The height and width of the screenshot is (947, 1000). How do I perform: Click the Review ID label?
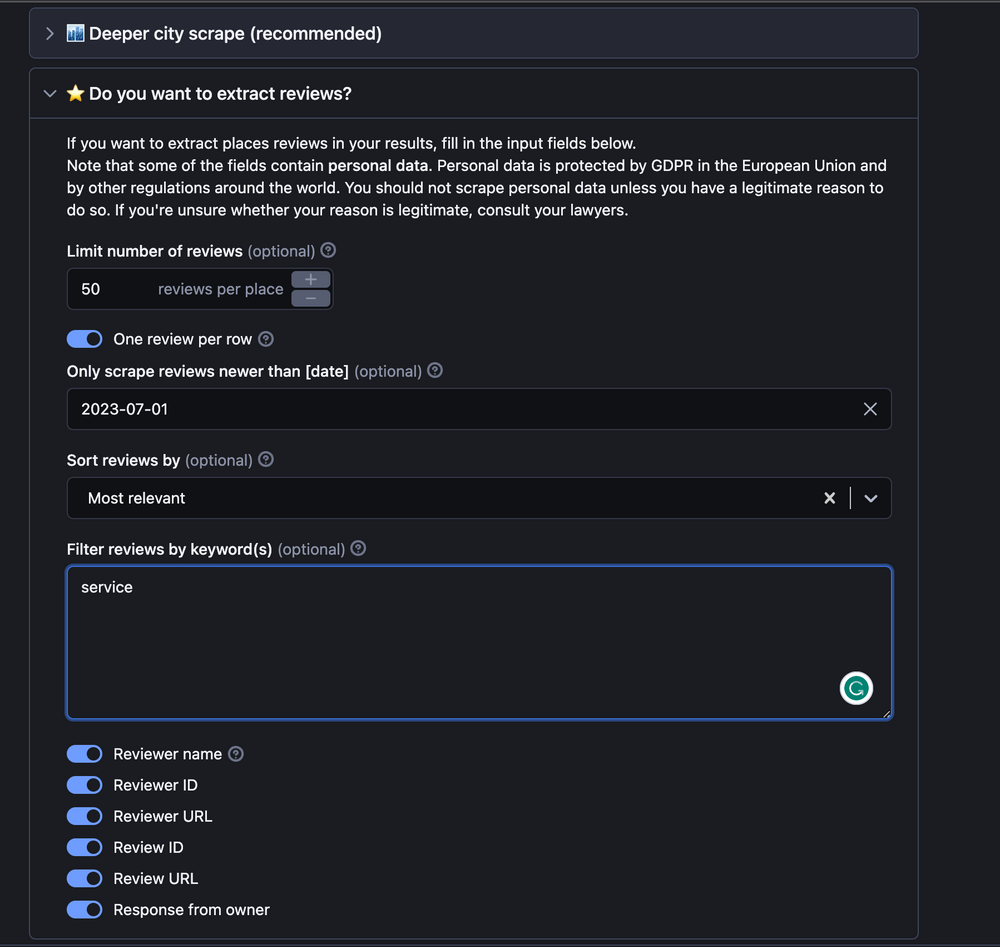pyautogui.click(x=149, y=848)
